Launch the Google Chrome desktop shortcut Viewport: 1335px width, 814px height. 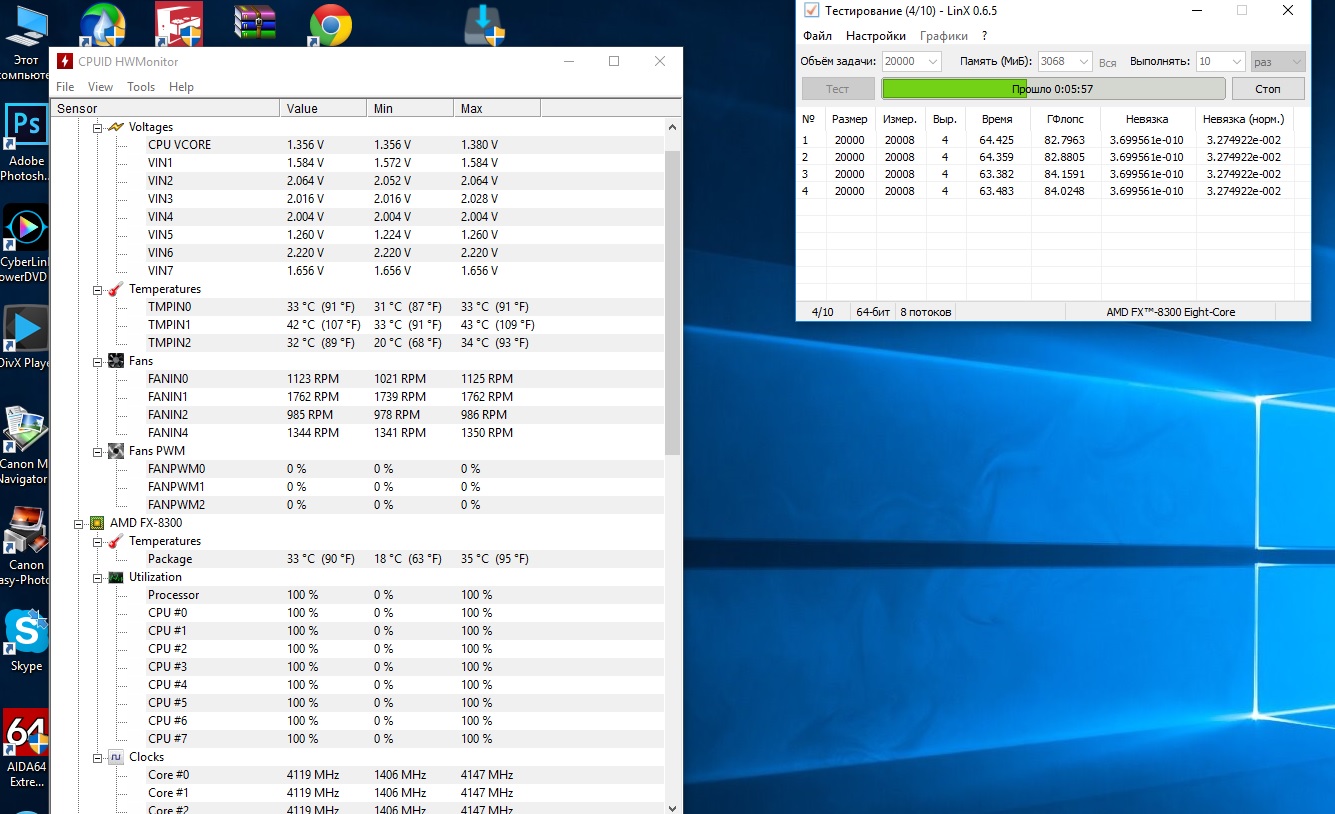tap(330, 25)
